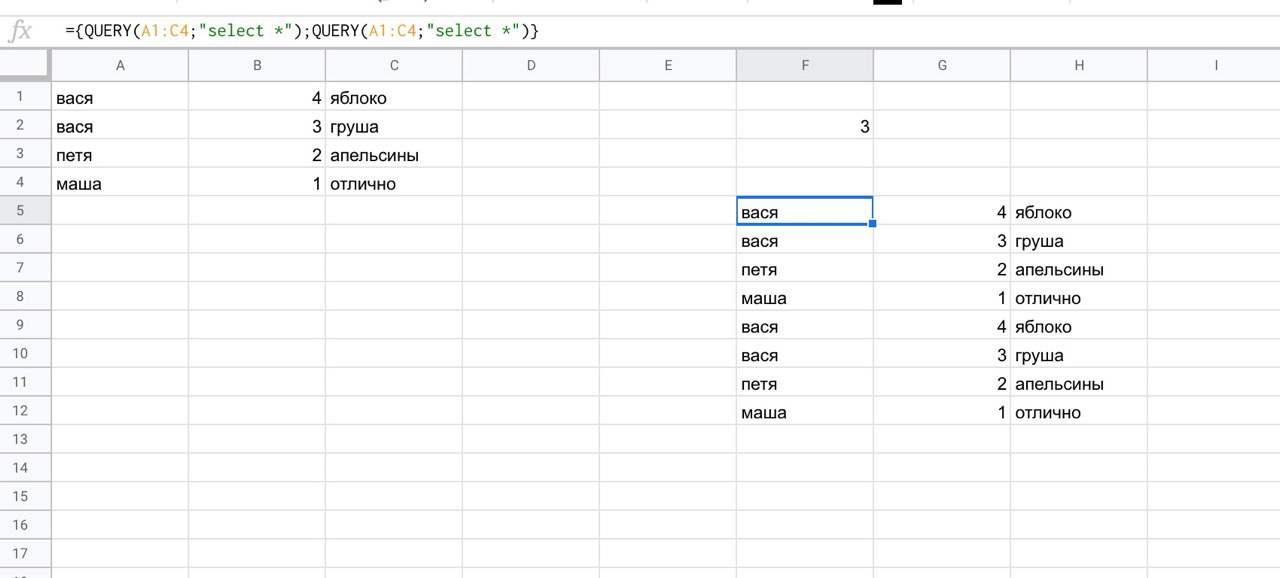Viewport: 1280px width, 578px height.
Task: Select row 12 header
Action: tap(25, 411)
